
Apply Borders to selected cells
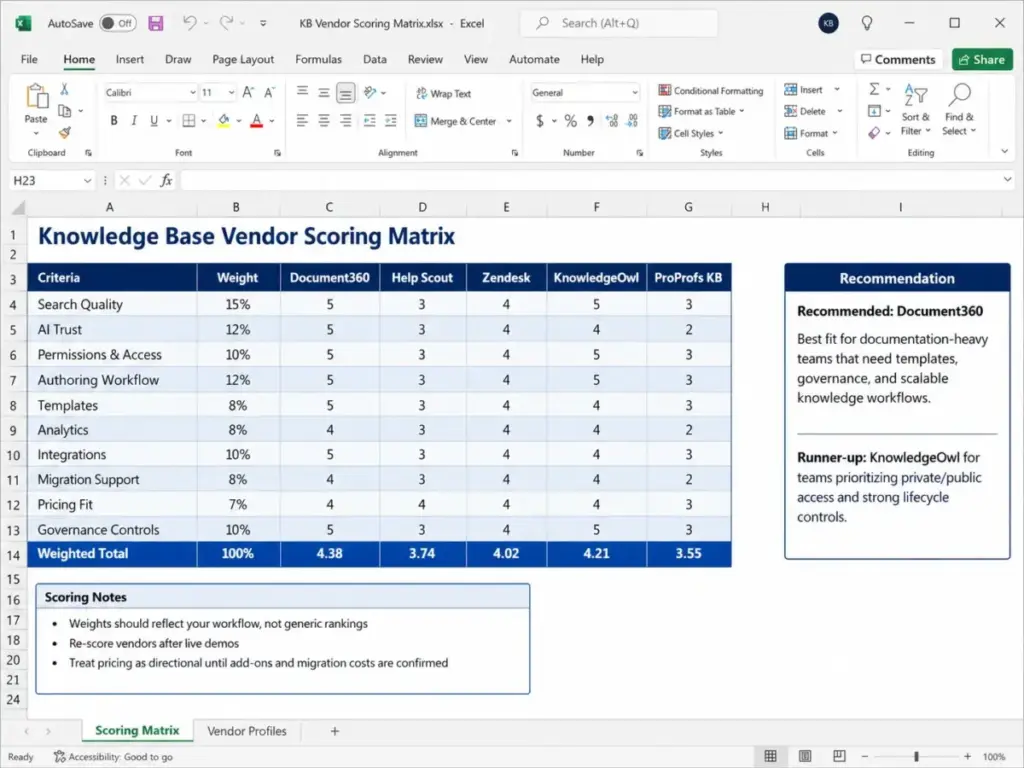pos(189,121)
